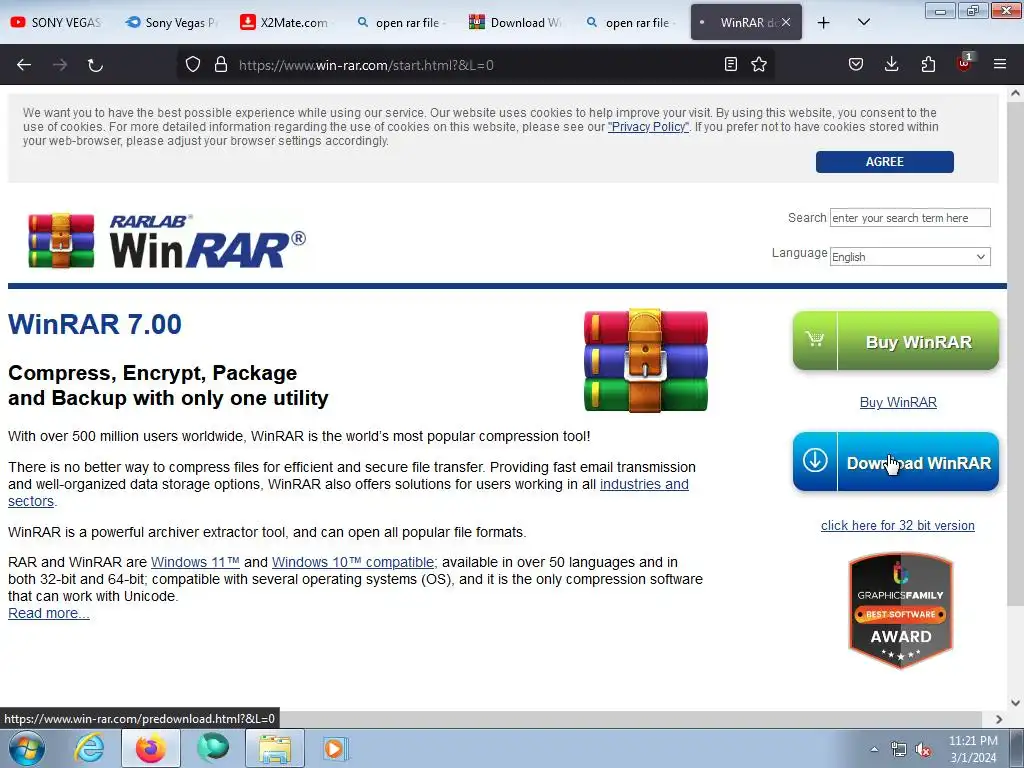This screenshot has width=1024, height=768.
Task: Click the large WinRAR books image
Action: click(x=645, y=360)
